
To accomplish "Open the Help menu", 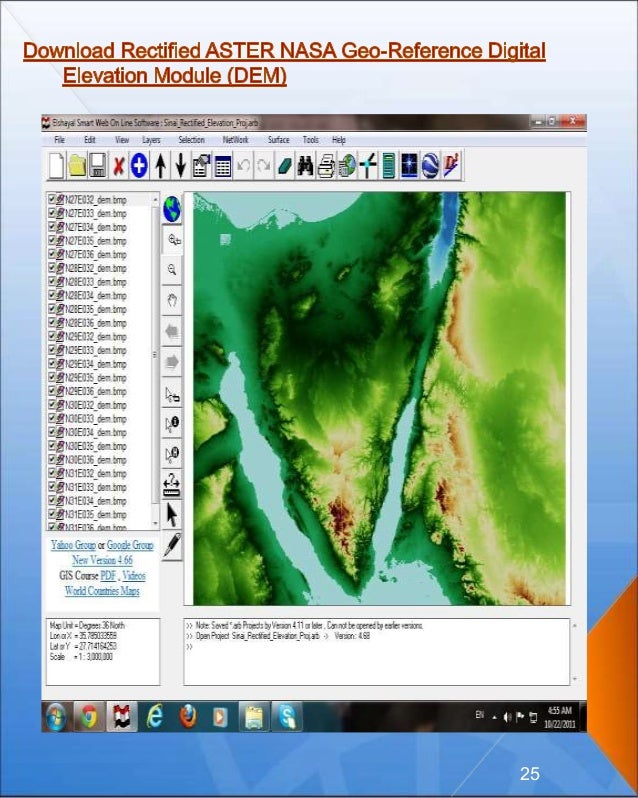I will pyautogui.click(x=339, y=139).
